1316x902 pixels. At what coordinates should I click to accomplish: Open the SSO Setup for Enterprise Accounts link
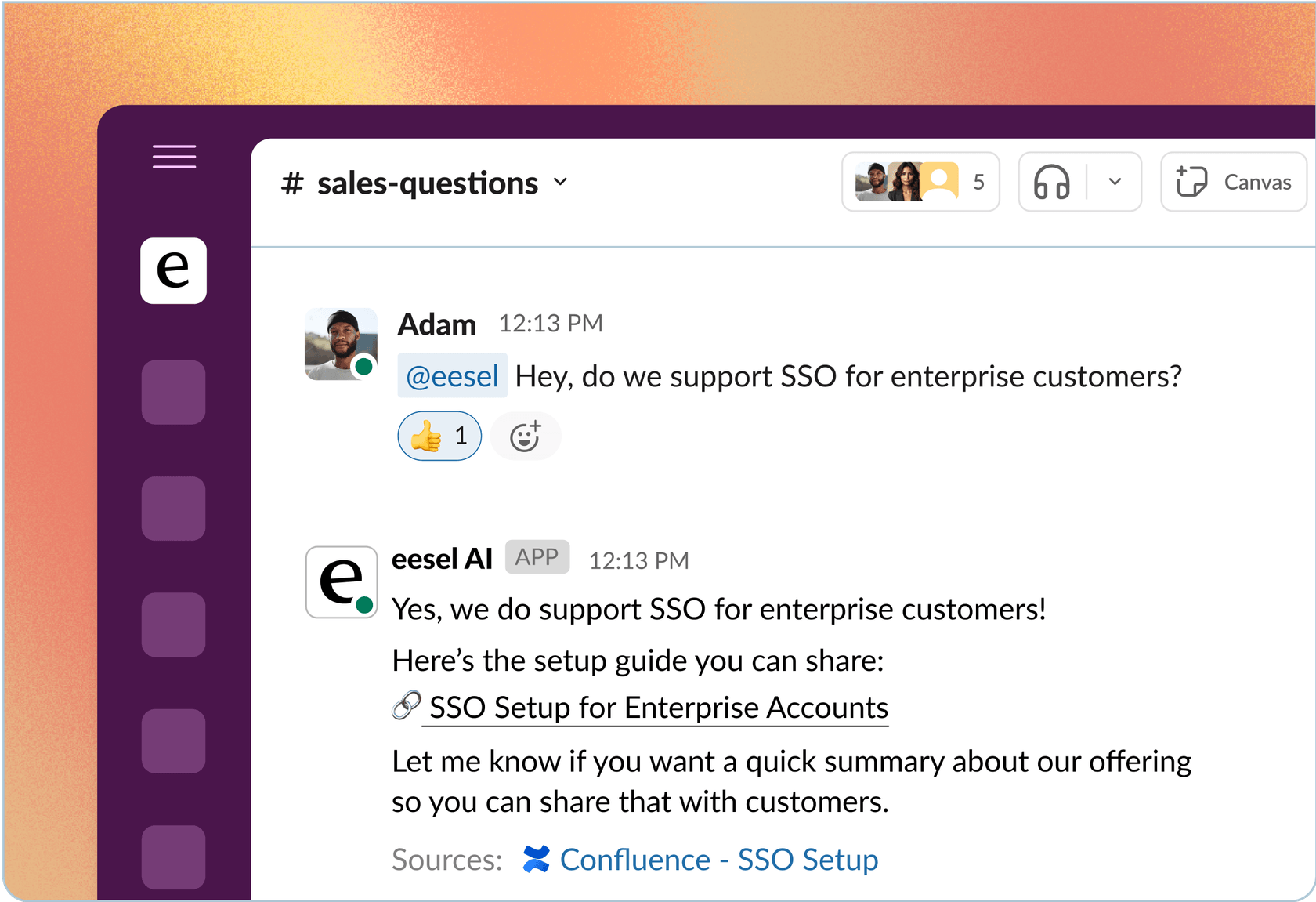pos(658,708)
